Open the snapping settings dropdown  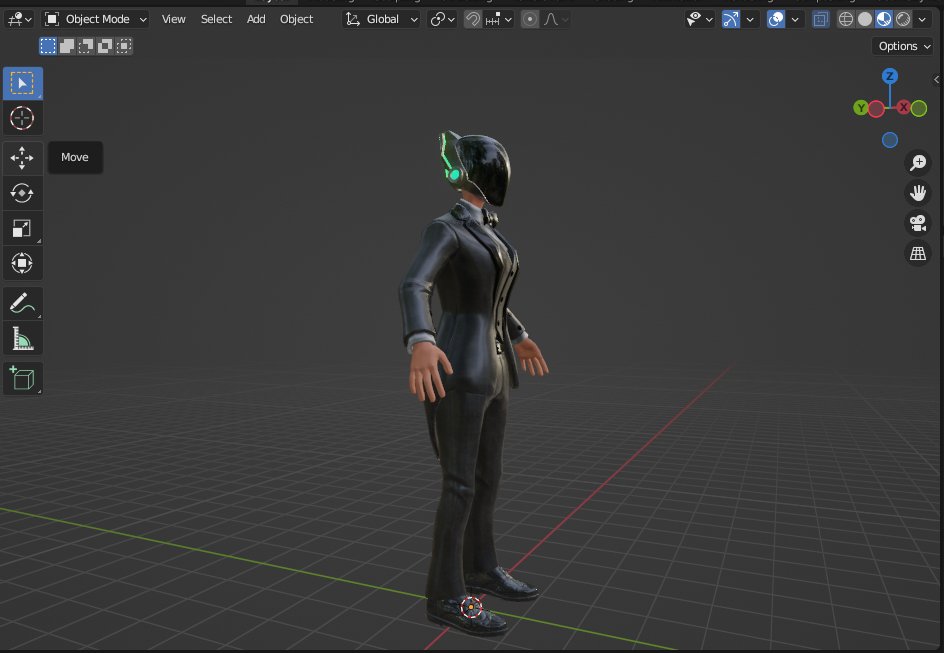(x=498, y=19)
